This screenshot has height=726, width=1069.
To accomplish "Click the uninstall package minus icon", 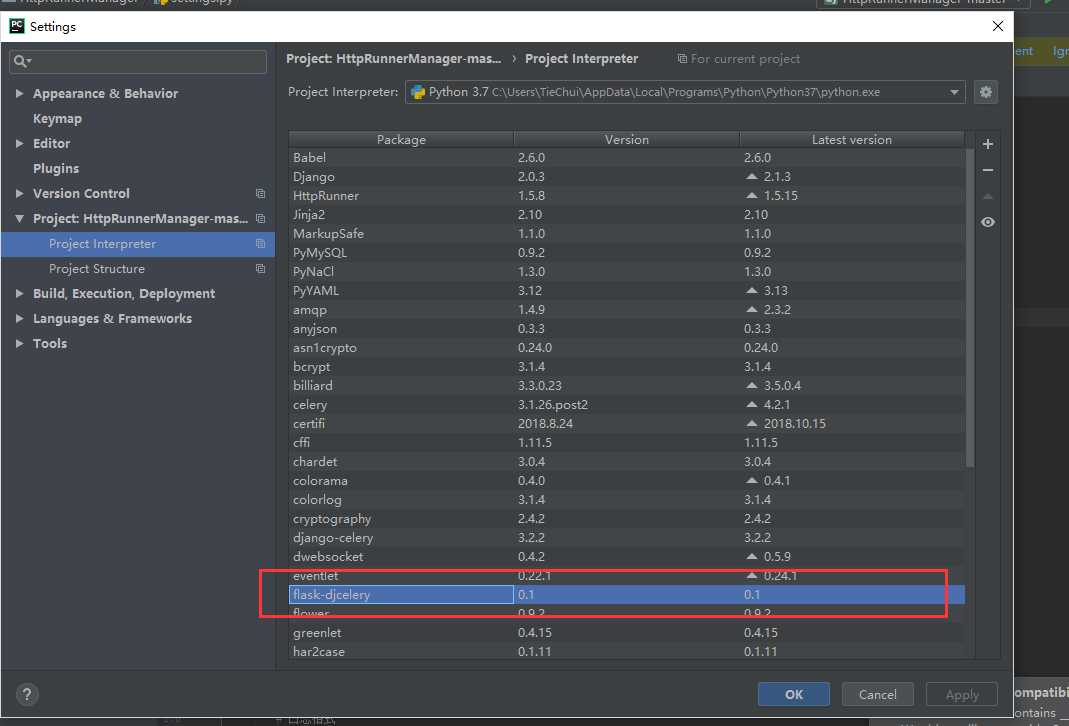I will pyautogui.click(x=987, y=170).
